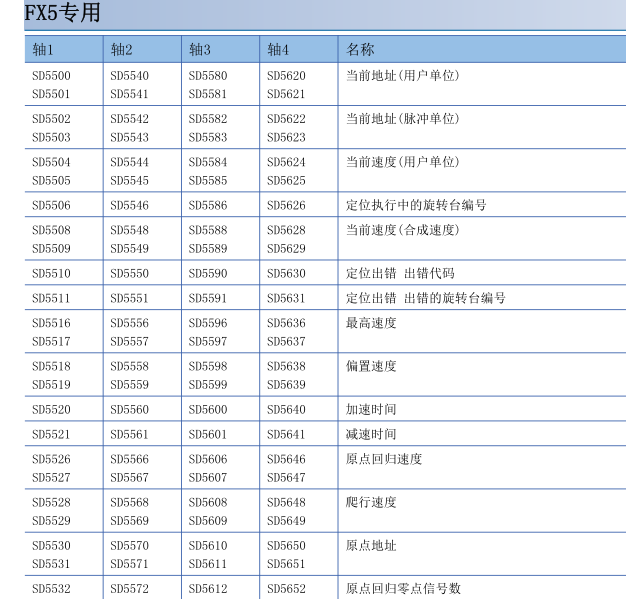Click register SD5630 in 轴4 column
Screen dimensions: 626x599
[x=286, y=274]
